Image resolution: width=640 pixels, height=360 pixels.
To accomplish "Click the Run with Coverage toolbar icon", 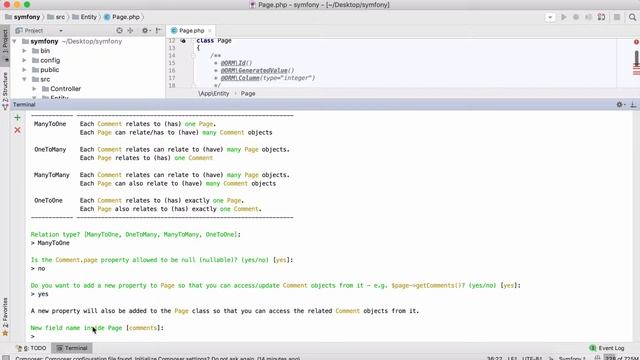I will coord(588,17).
